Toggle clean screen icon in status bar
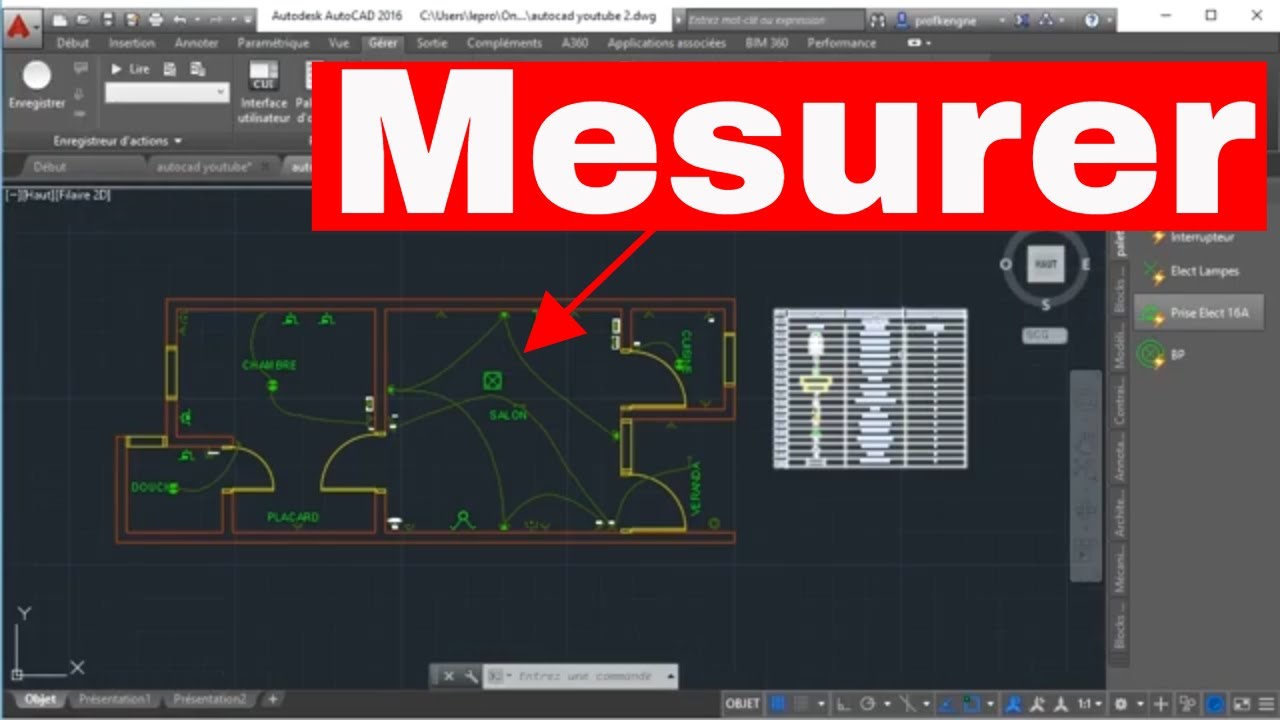The height and width of the screenshot is (720, 1280). click(x=1242, y=704)
